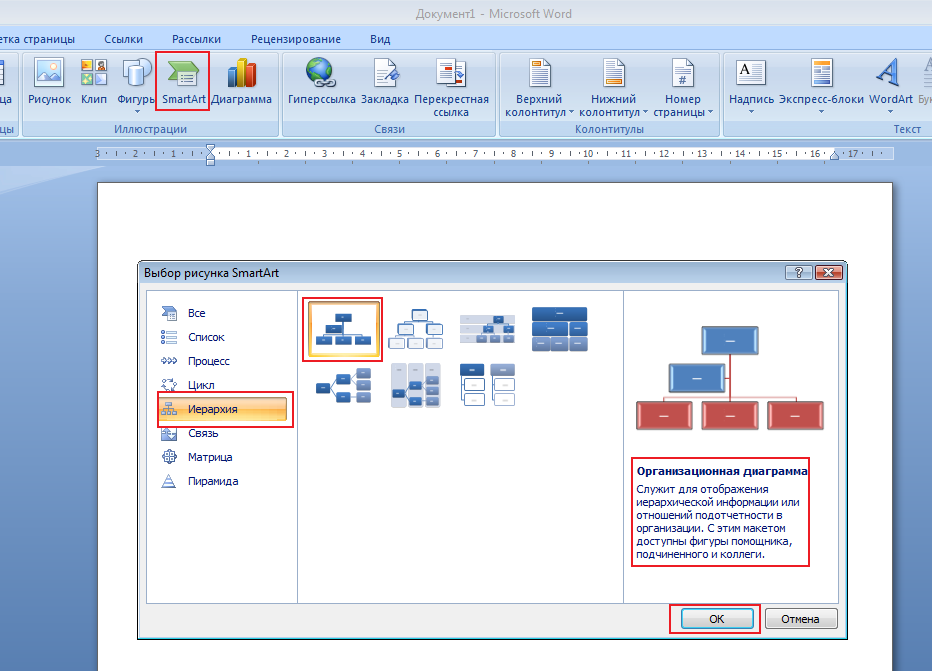Insert a picture with the Рисунок icon
The height and width of the screenshot is (671, 932).
[49, 81]
